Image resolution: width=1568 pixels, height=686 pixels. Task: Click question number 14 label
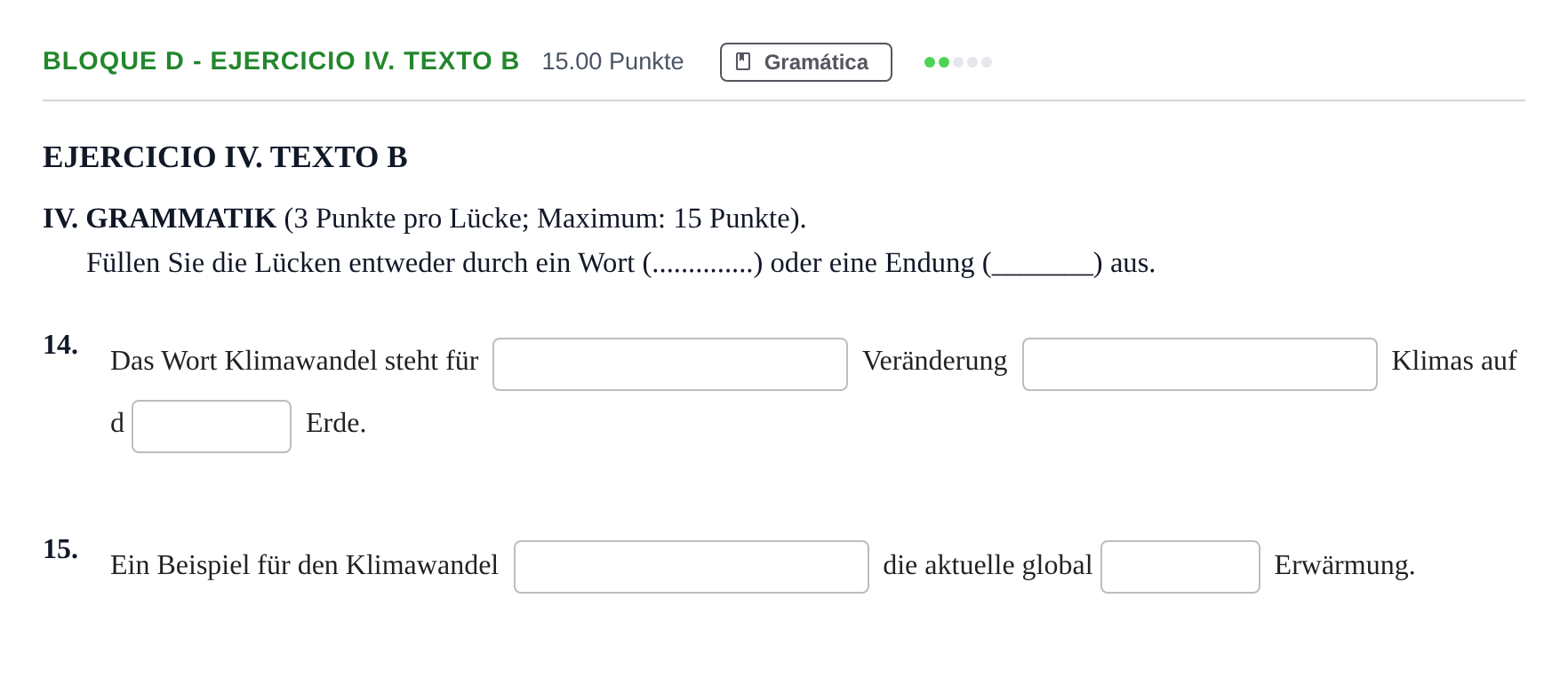60,345
